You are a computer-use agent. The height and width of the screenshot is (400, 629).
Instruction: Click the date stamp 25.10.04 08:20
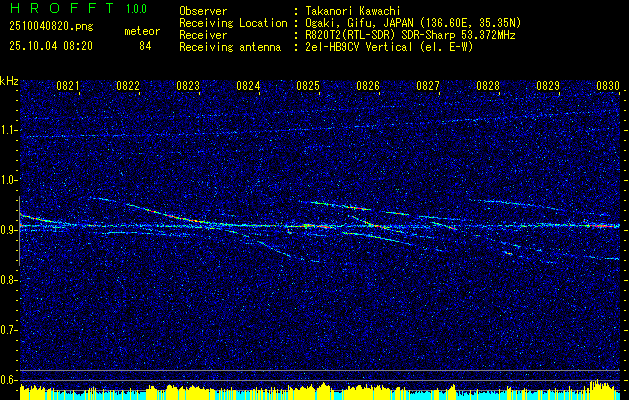51,46
